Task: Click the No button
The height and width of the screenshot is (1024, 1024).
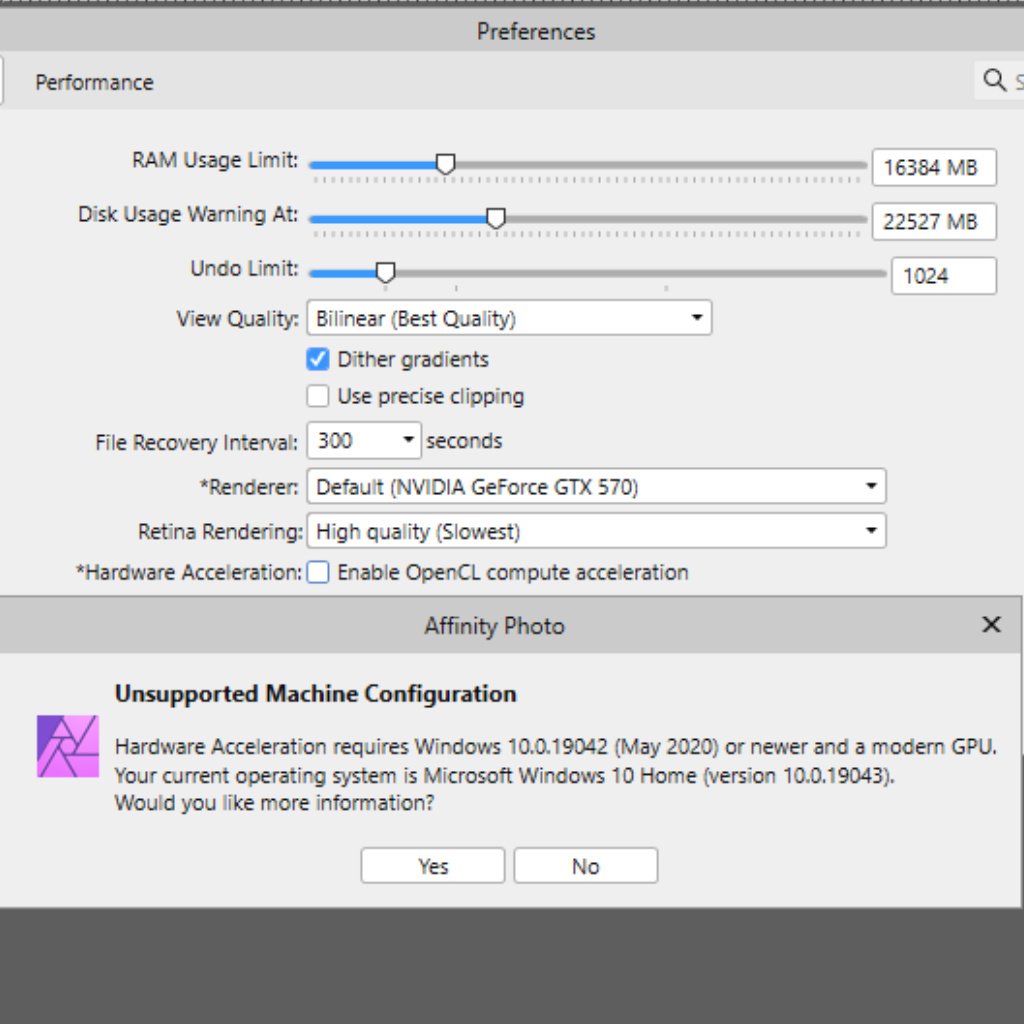Action: click(586, 866)
